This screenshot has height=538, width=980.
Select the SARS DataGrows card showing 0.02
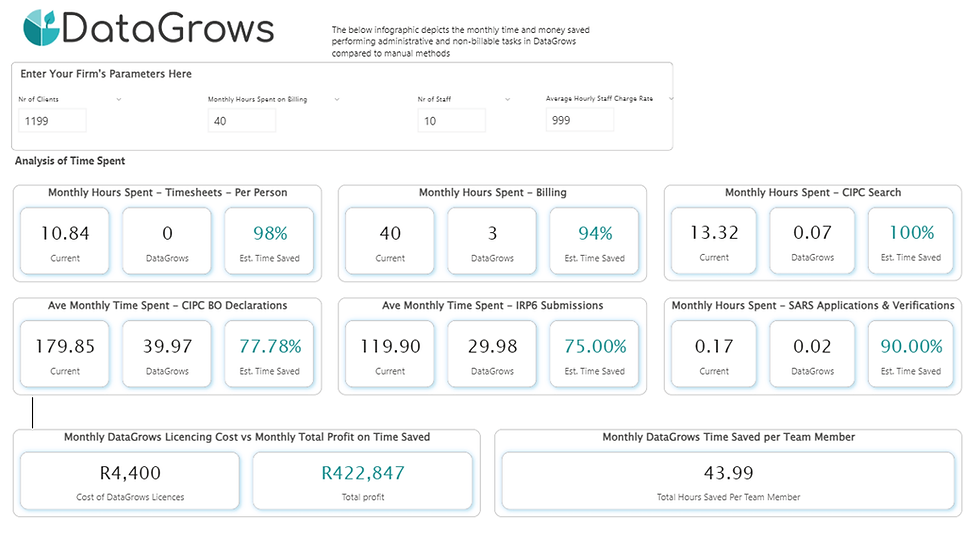pos(812,354)
